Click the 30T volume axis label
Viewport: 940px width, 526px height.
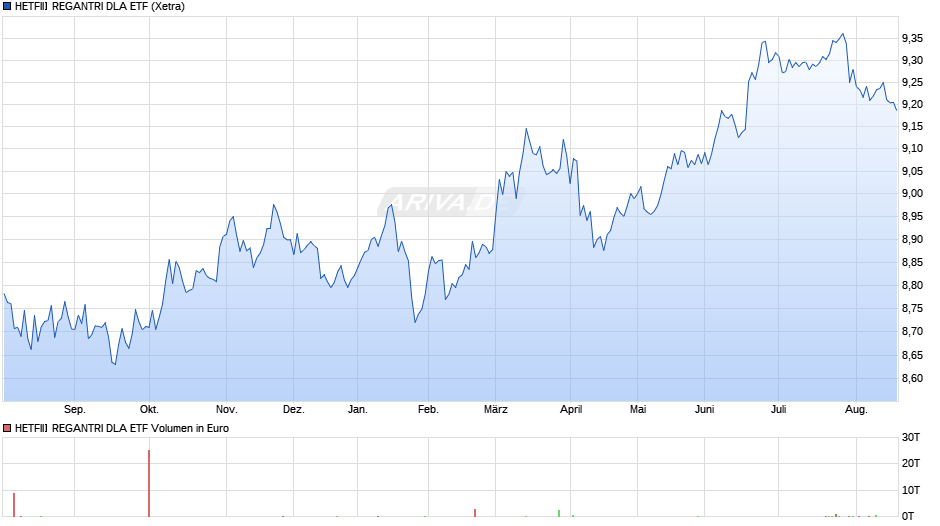click(x=911, y=437)
